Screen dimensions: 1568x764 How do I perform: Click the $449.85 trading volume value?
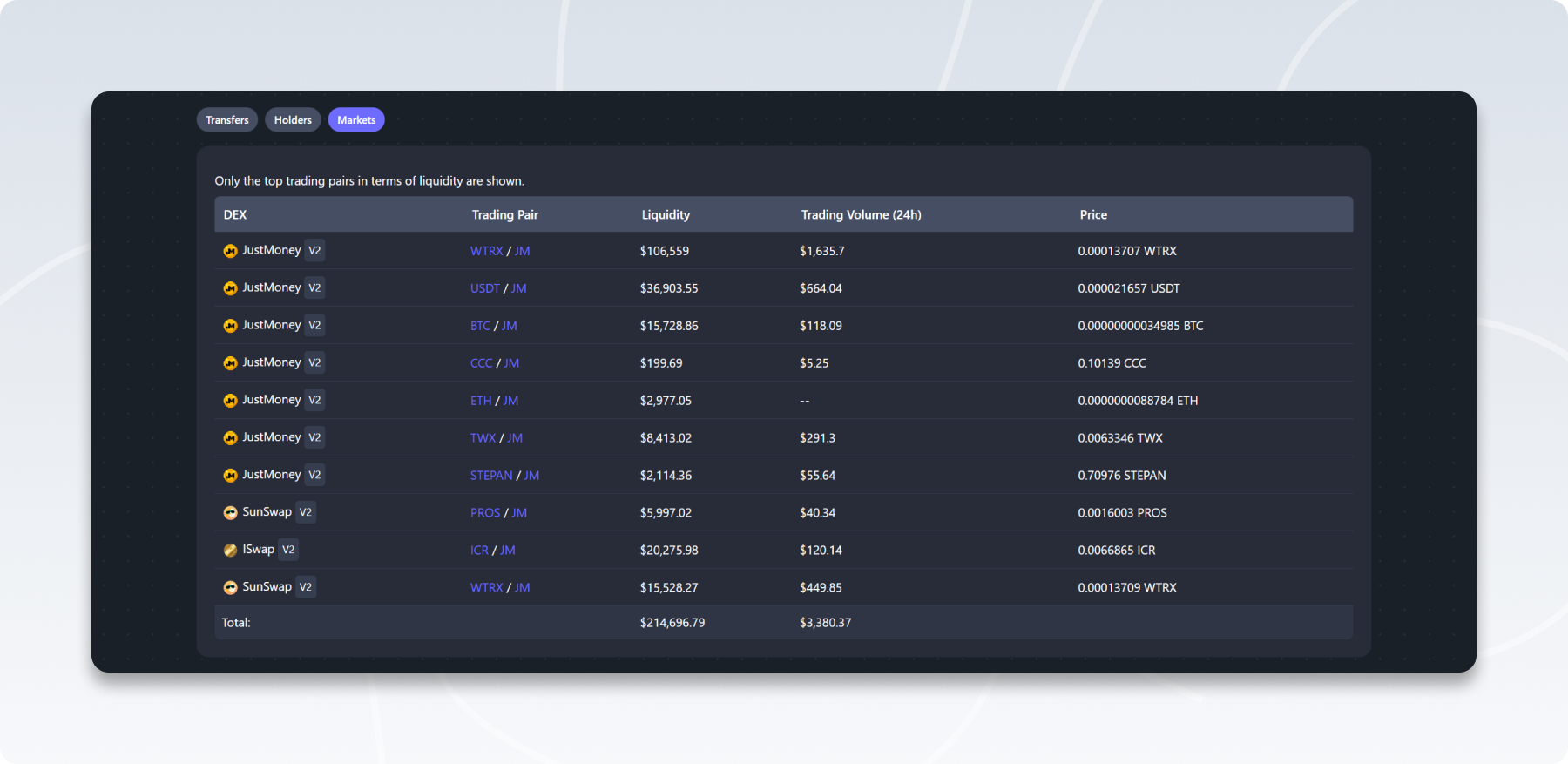pyautogui.click(x=821, y=588)
